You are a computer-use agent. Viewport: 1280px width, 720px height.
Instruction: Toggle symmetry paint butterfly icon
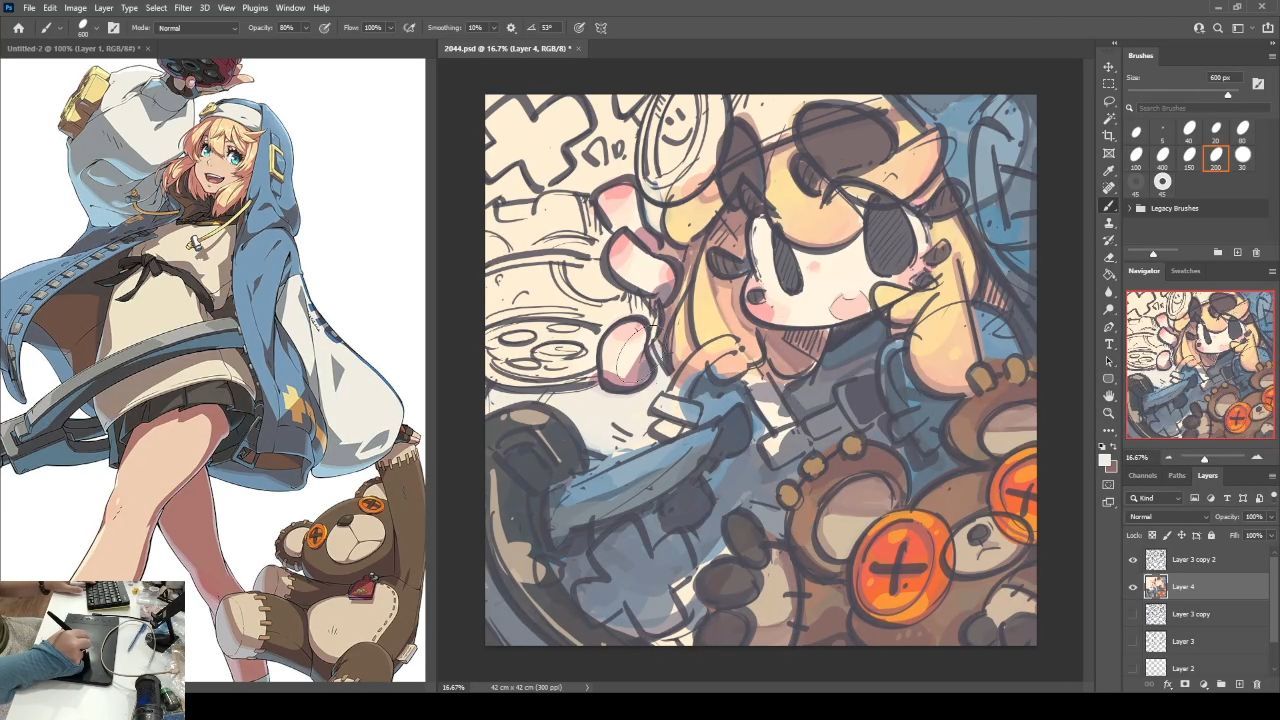click(601, 28)
